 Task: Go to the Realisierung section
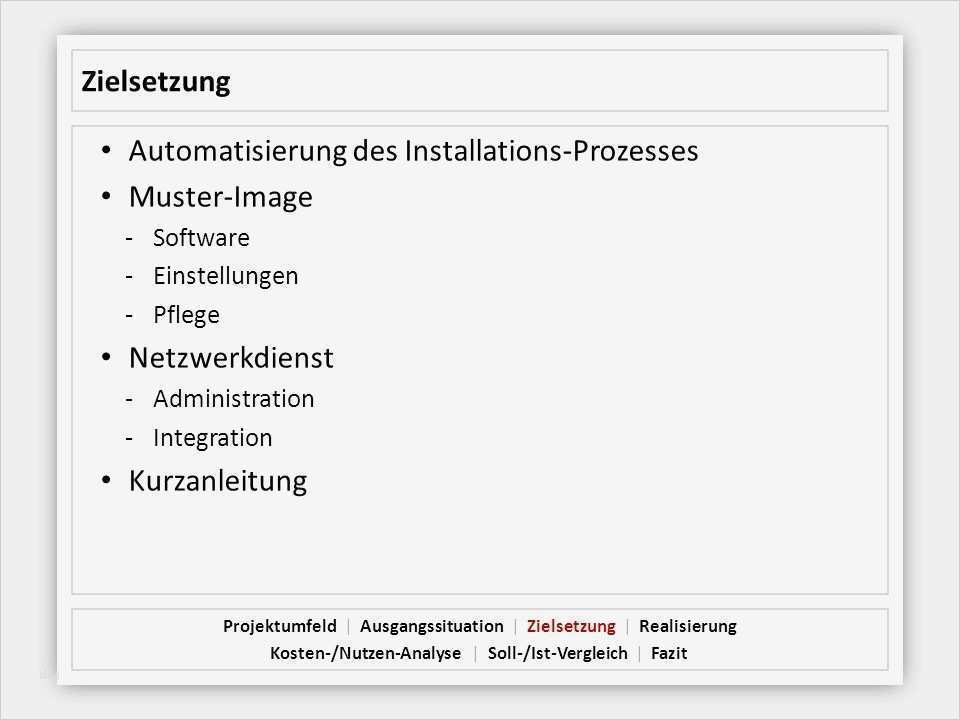click(x=688, y=627)
